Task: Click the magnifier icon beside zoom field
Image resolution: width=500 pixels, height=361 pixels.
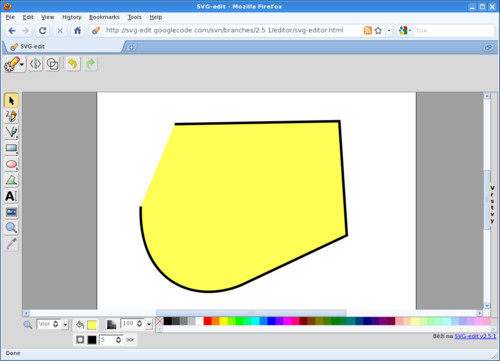Action: (28, 325)
